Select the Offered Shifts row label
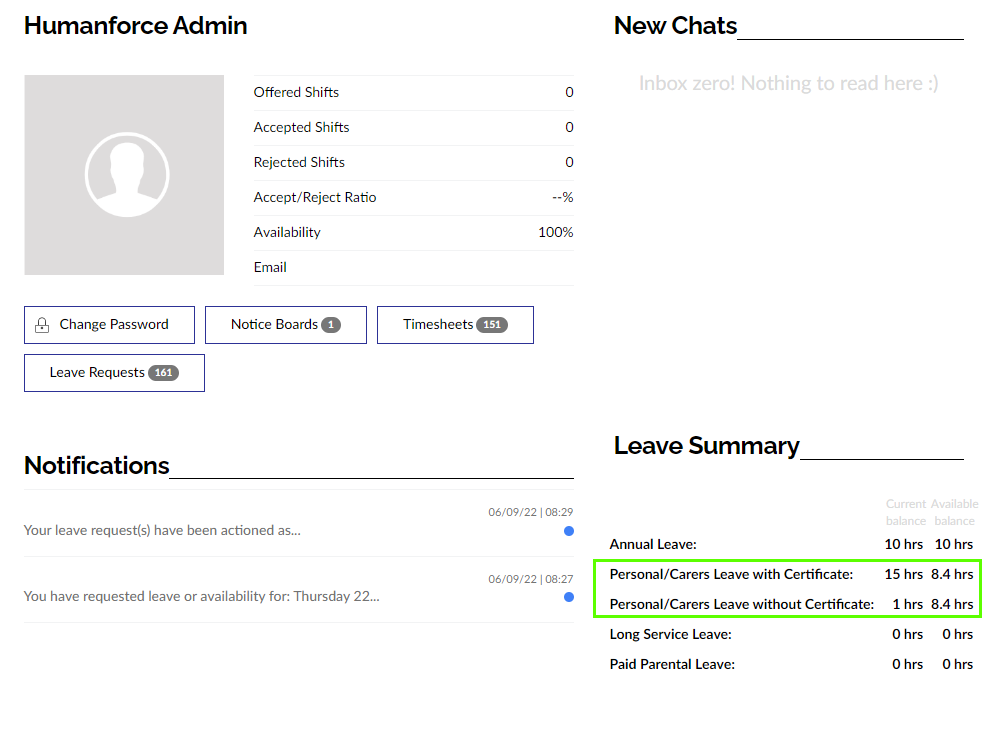This screenshot has width=984, height=729. tap(296, 93)
